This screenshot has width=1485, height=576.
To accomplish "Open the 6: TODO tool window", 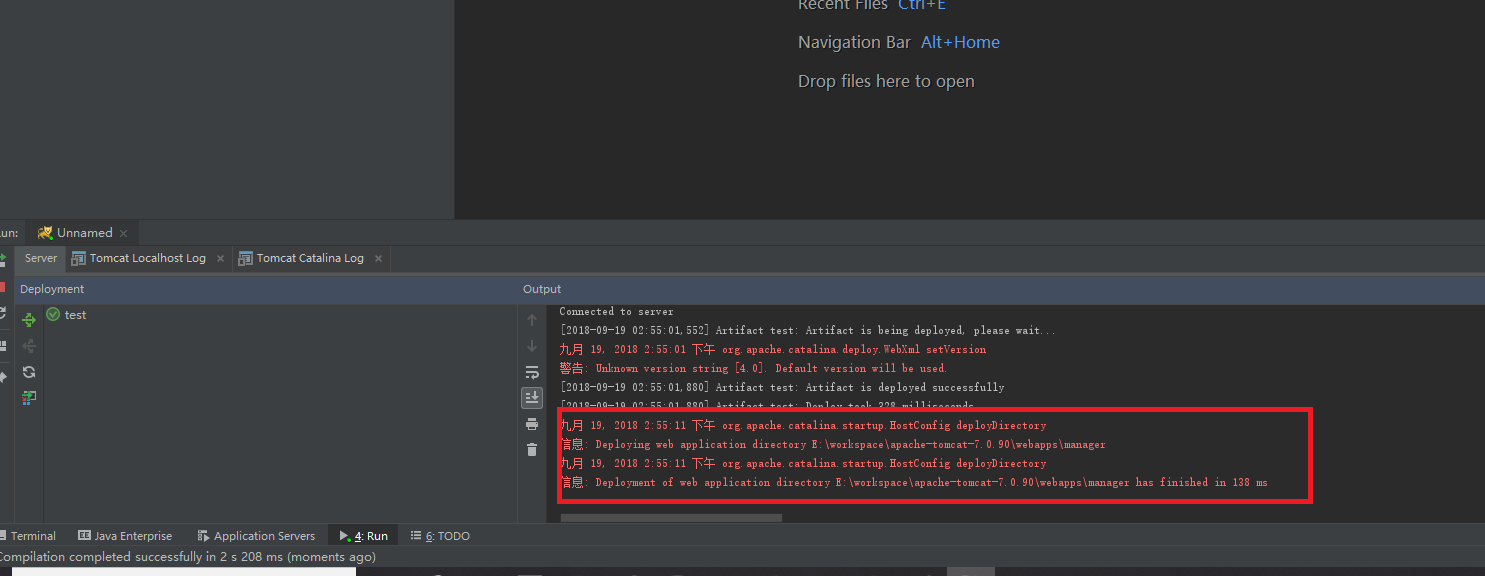I will tap(440, 536).
